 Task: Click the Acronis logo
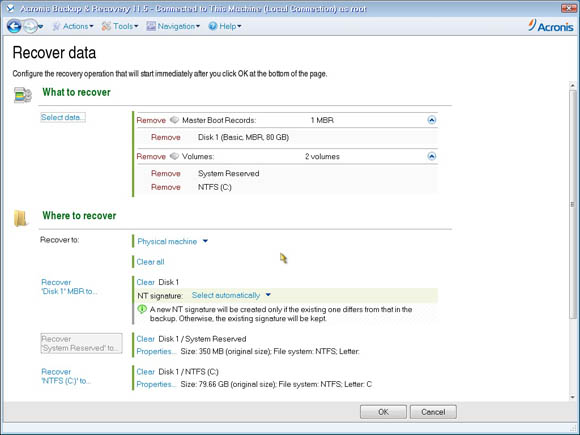pos(551,26)
